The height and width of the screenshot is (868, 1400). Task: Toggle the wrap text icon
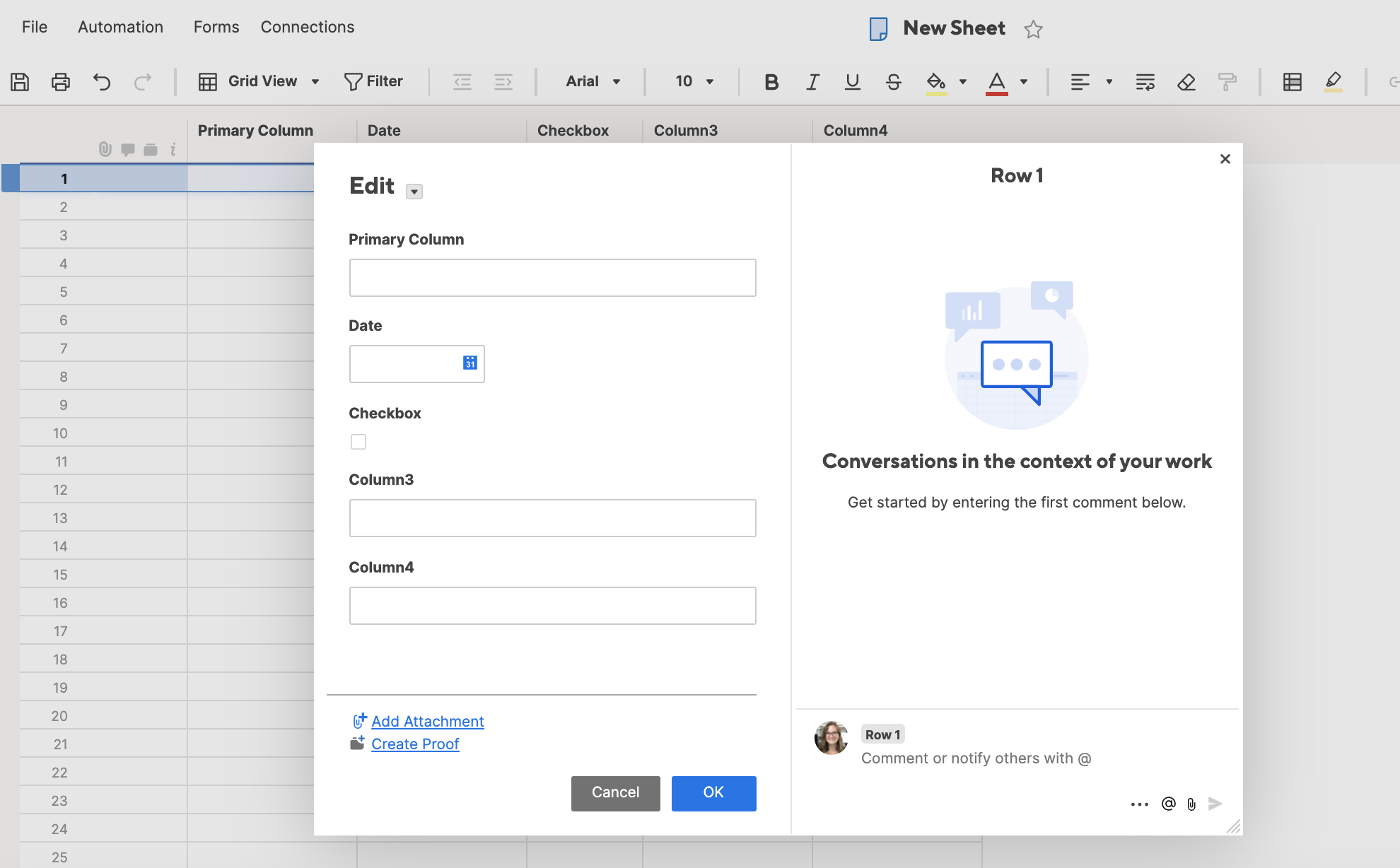coord(1145,82)
